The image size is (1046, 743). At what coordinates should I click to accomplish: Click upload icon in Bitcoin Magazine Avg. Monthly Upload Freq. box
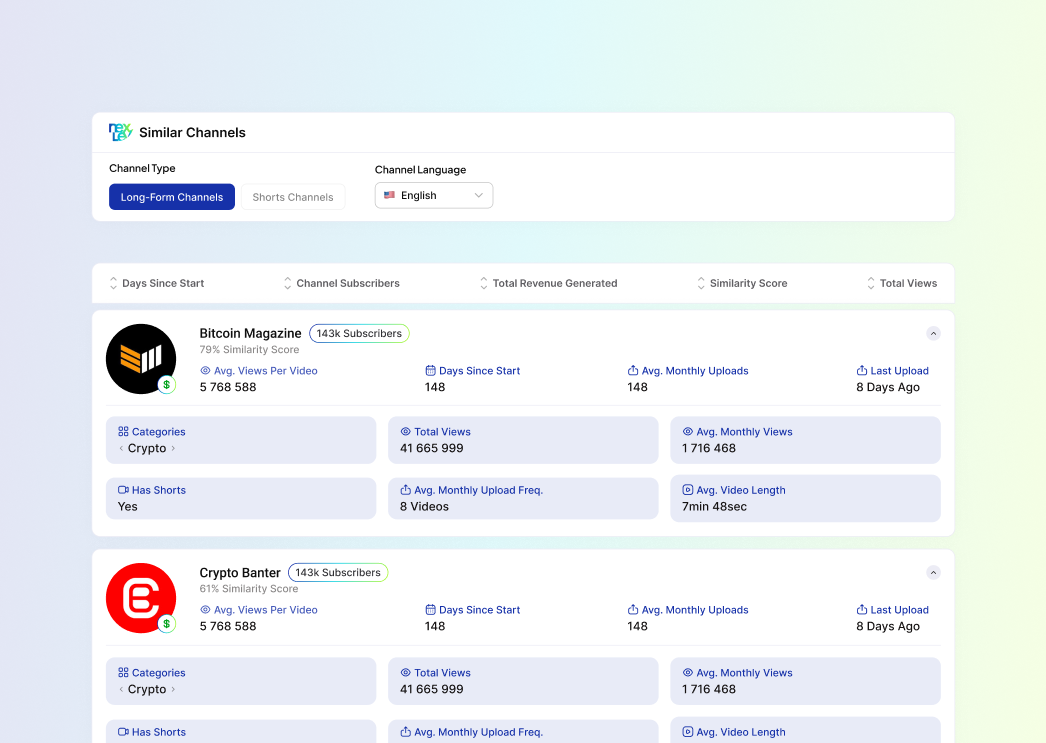[406, 490]
